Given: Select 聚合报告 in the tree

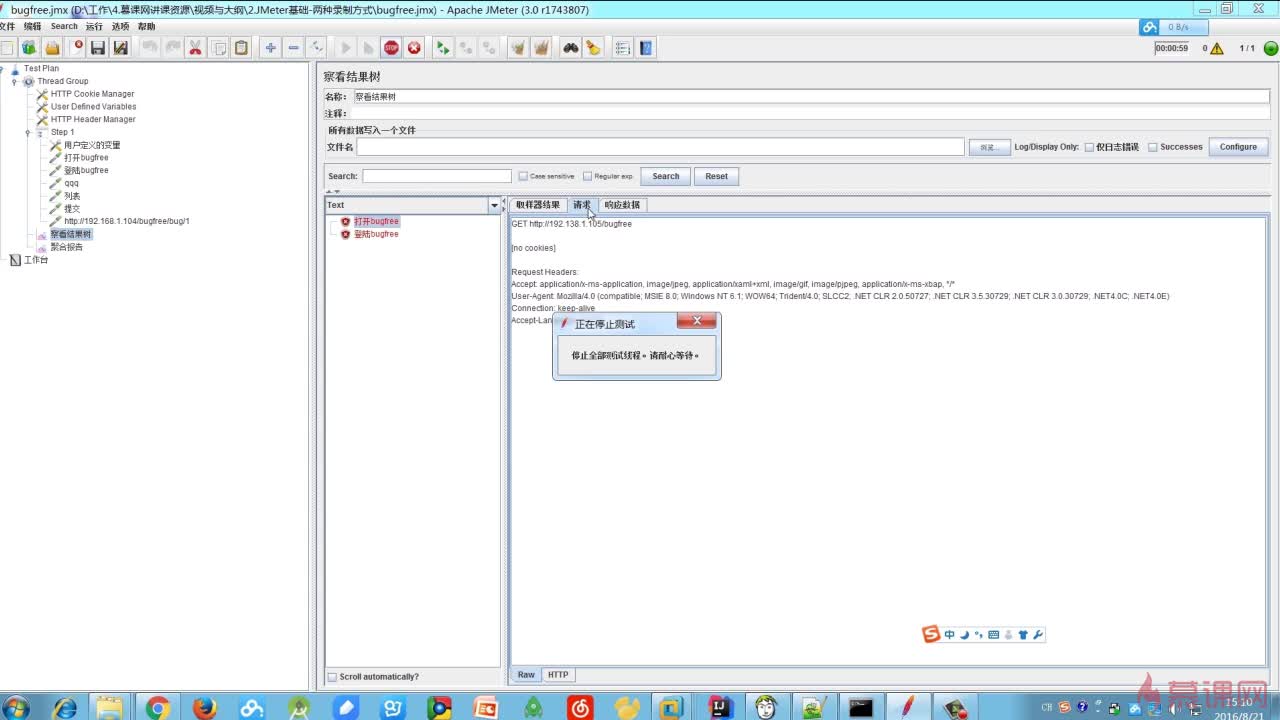Looking at the screenshot, I should click(x=67, y=247).
